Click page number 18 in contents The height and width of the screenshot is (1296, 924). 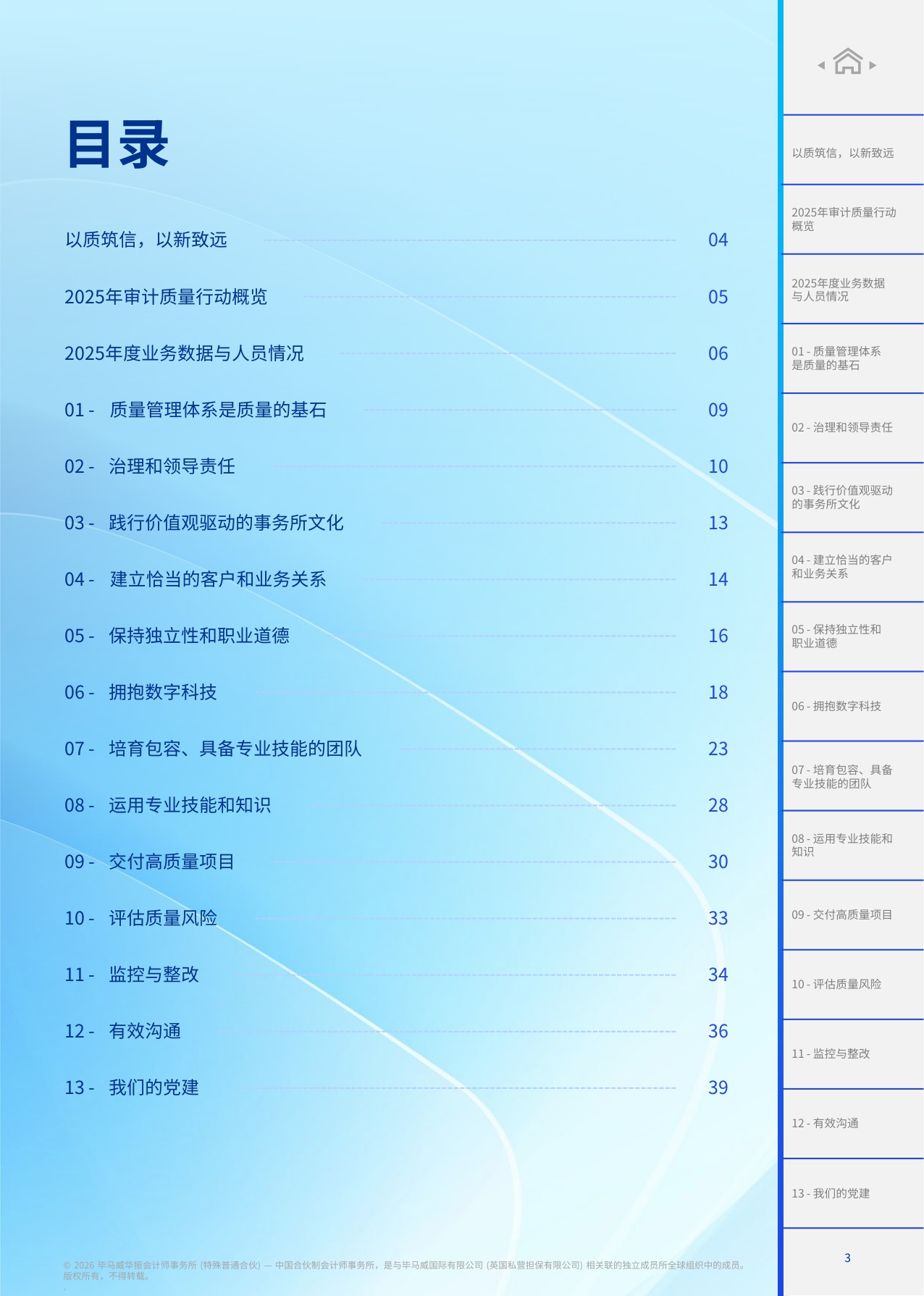(718, 692)
